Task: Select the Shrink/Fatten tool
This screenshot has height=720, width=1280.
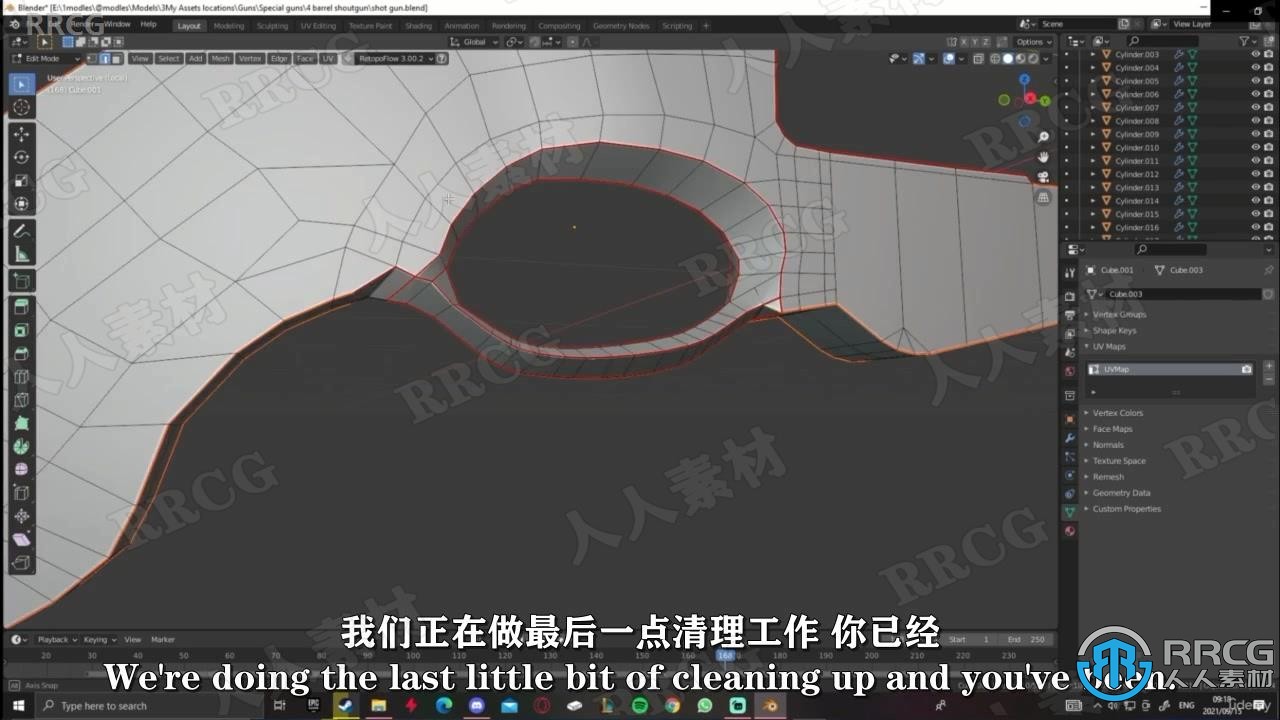Action: pyautogui.click(x=21, y=516)
